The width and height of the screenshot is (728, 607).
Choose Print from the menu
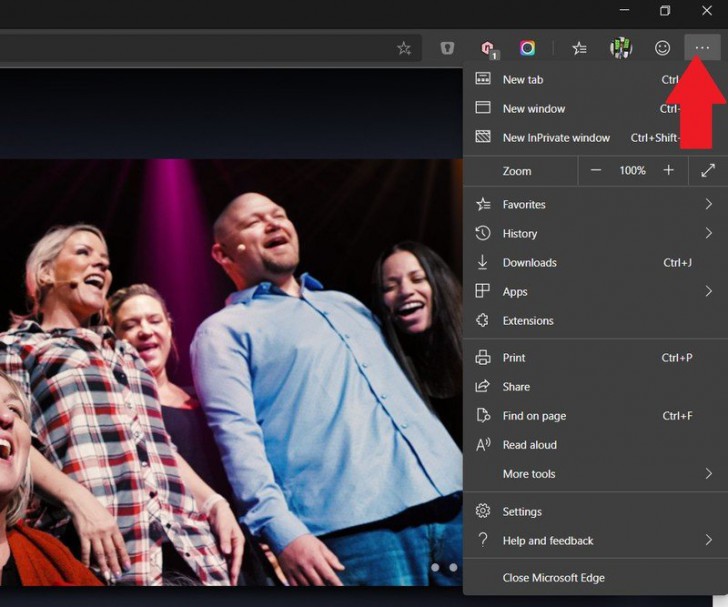[x=595, y=358]
